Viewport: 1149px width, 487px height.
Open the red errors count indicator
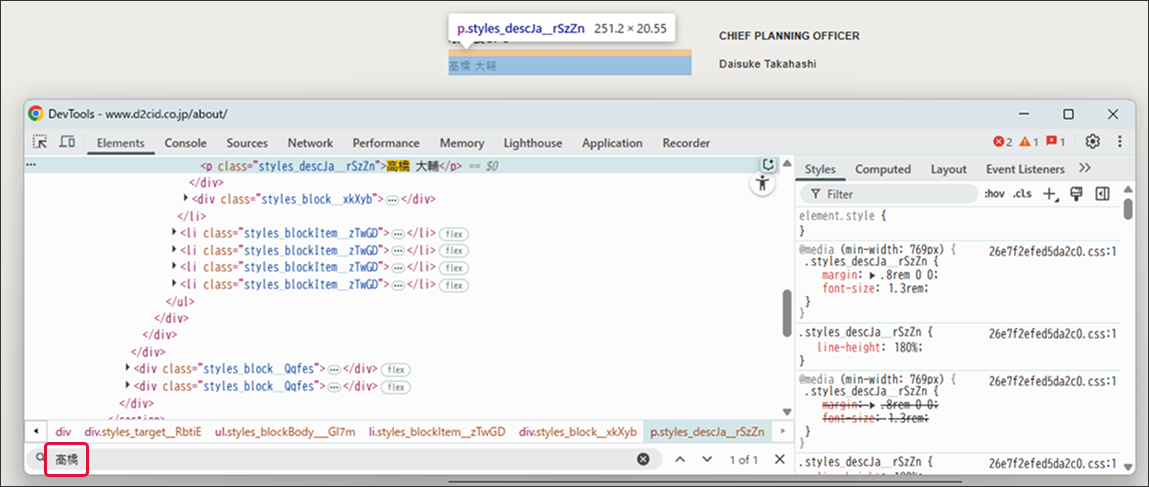coord(1002,142)
